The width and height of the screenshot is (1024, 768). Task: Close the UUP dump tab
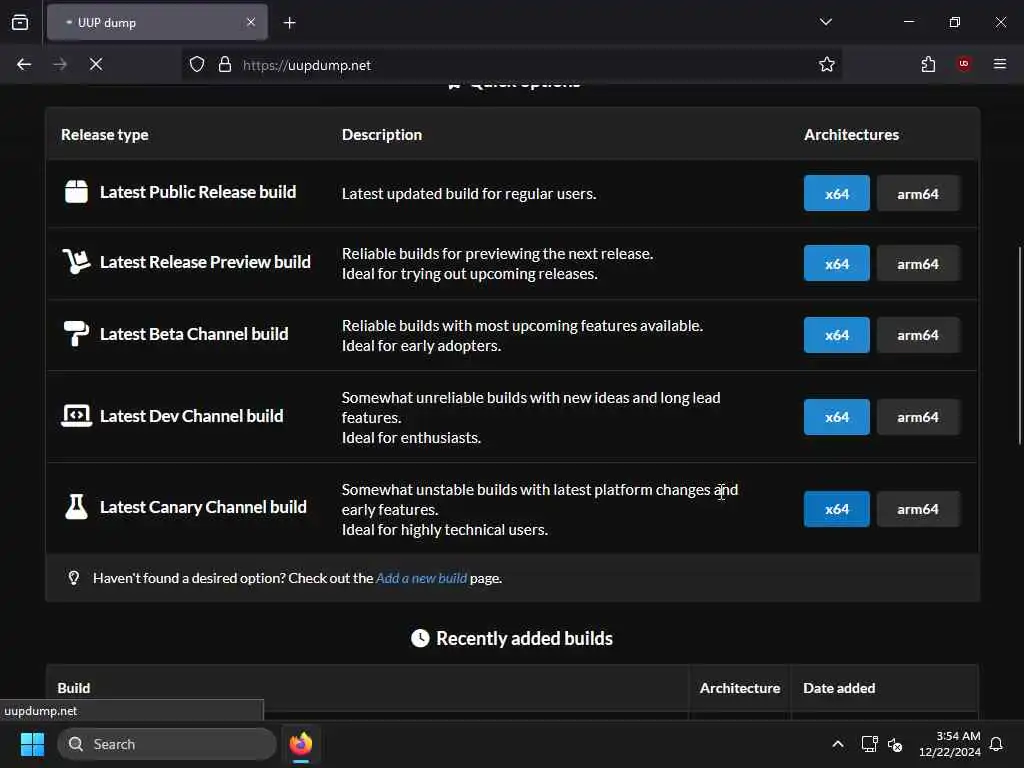[251, 22]
